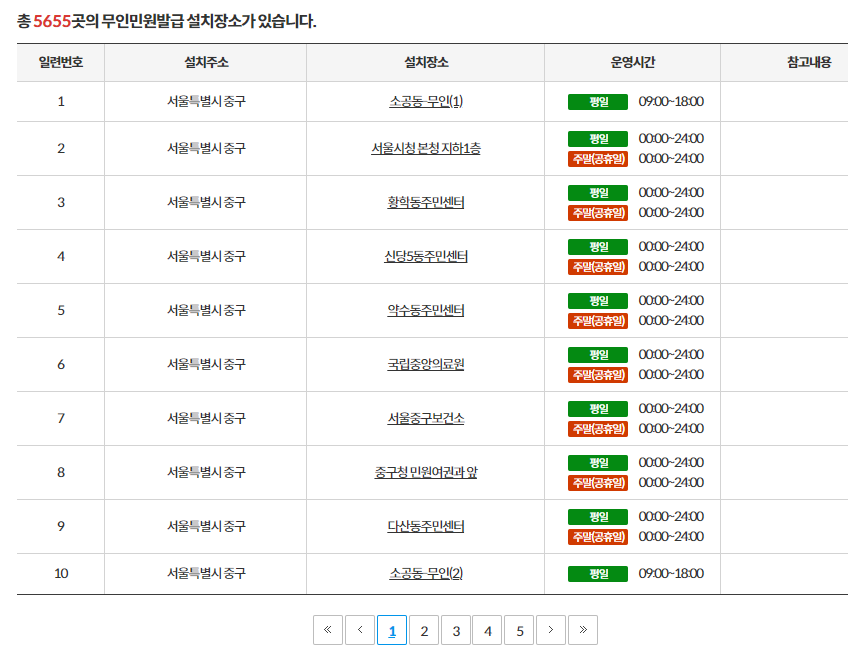
Task: Open 신당5동주민센터 location link
Action: pyautogui.click(x=426, y=256)
